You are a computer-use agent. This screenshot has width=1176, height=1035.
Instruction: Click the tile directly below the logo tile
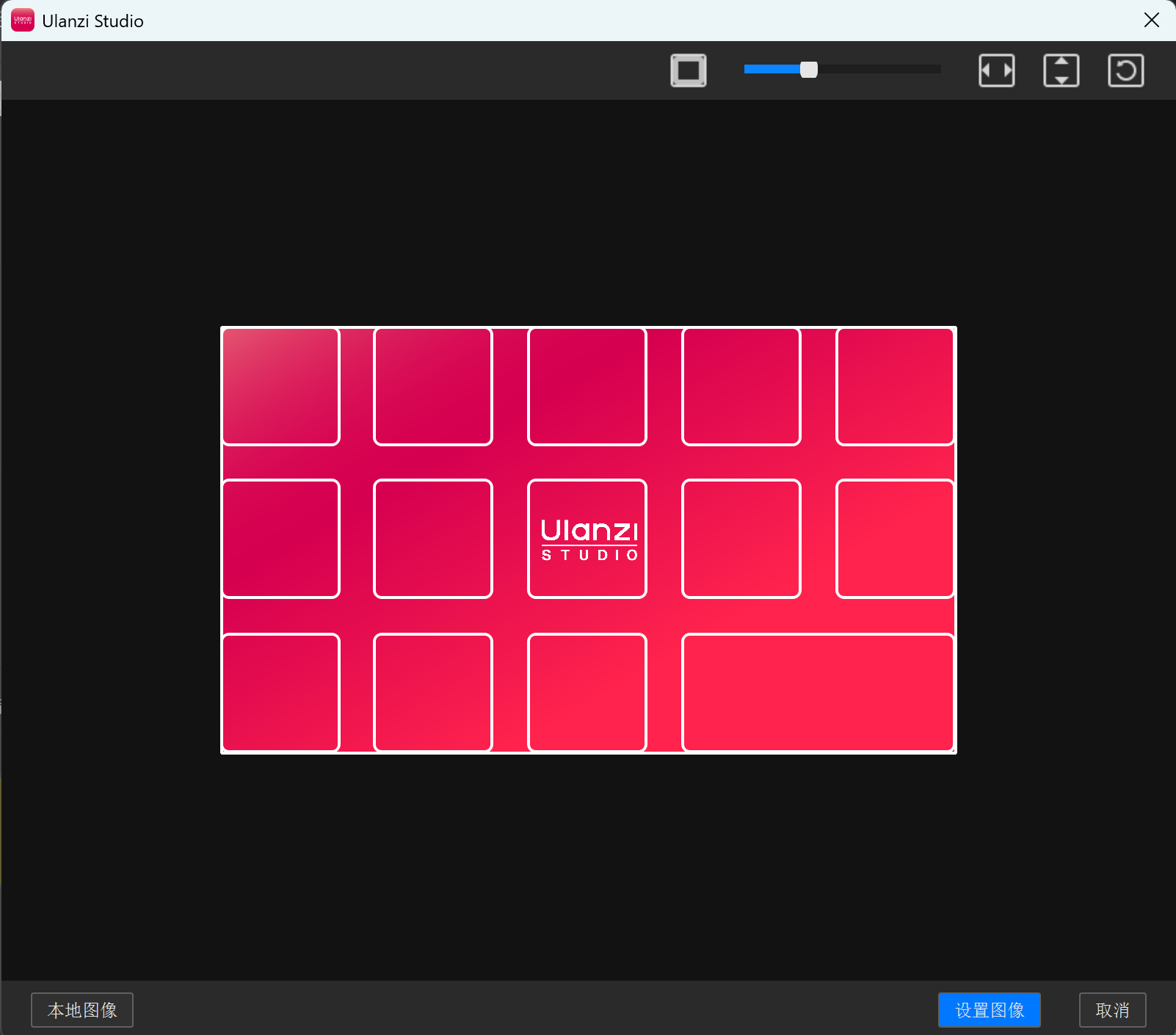pyautogui.click(x=587, y=692)
